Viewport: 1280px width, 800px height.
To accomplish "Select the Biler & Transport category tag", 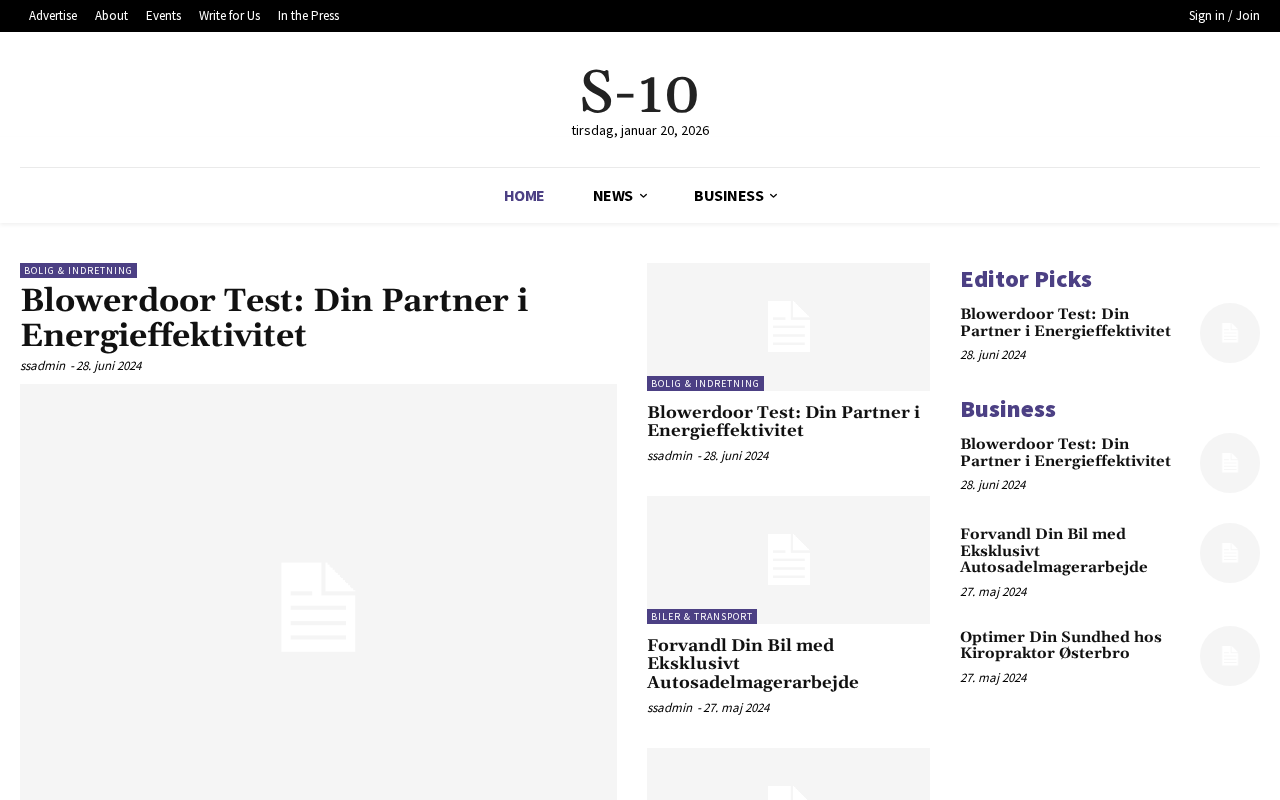I will 701,617.
